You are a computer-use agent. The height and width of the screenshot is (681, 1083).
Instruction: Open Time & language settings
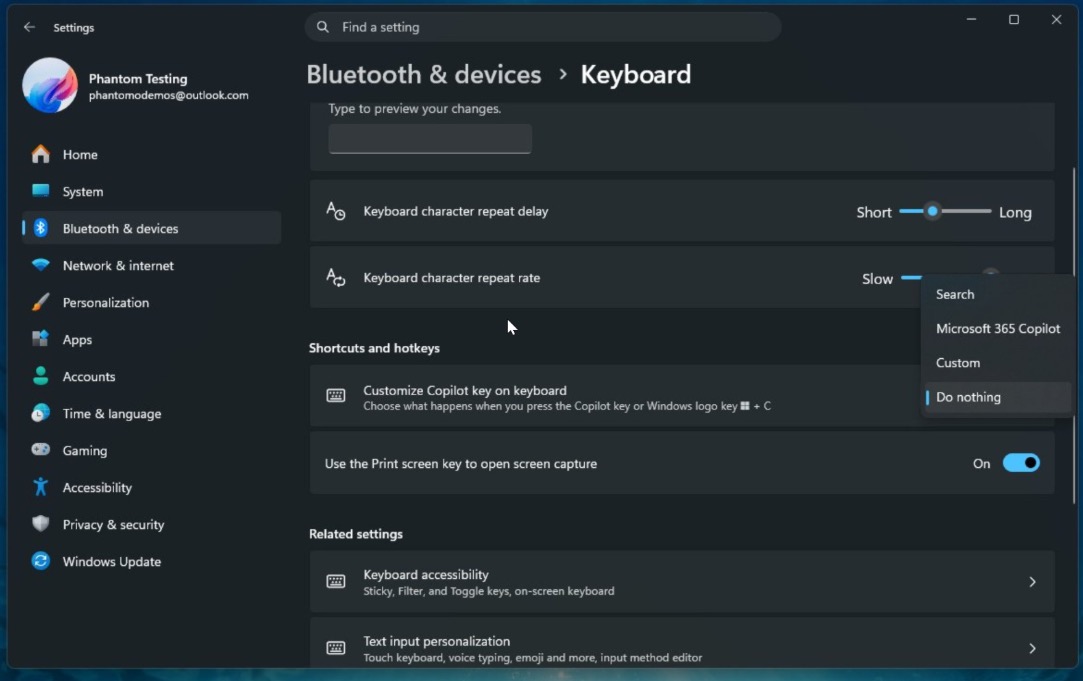click(151, 413)
